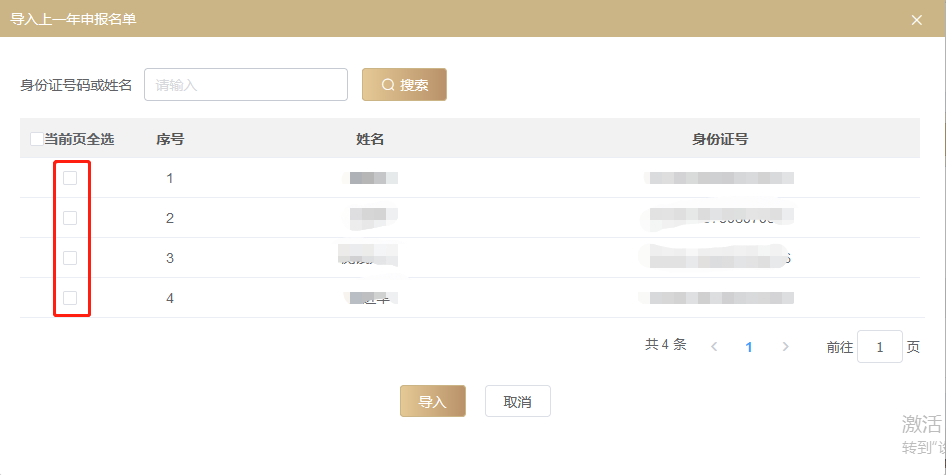Click the 序号 column header
946x475 pixels.
point(170,139)
